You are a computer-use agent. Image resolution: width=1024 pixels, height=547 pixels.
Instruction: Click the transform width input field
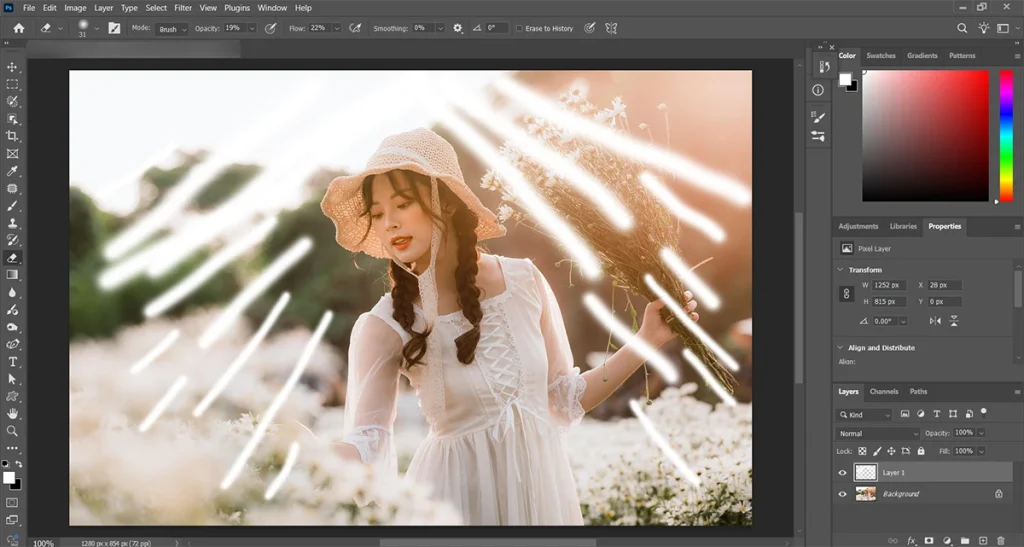pos(889,285)
